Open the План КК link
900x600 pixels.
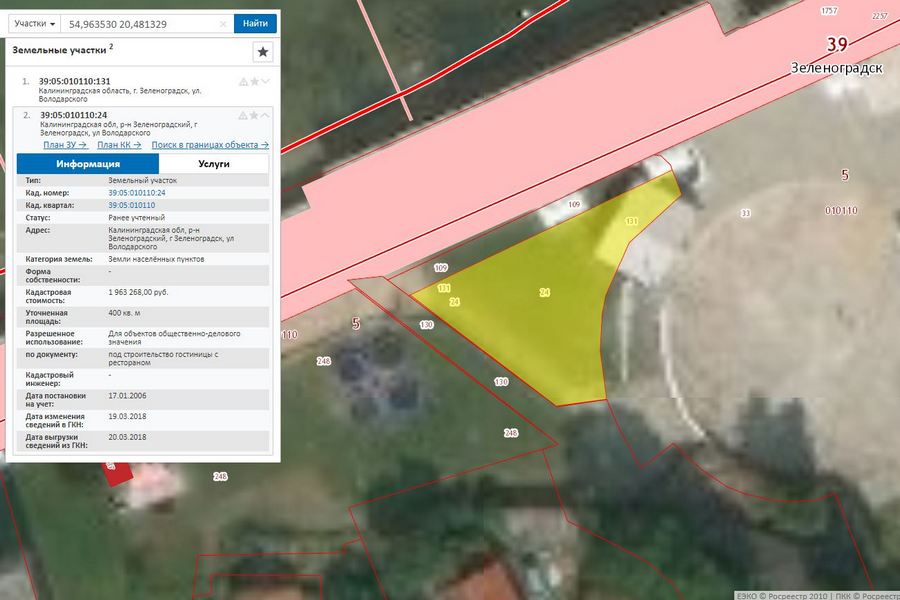coord(119,145)
